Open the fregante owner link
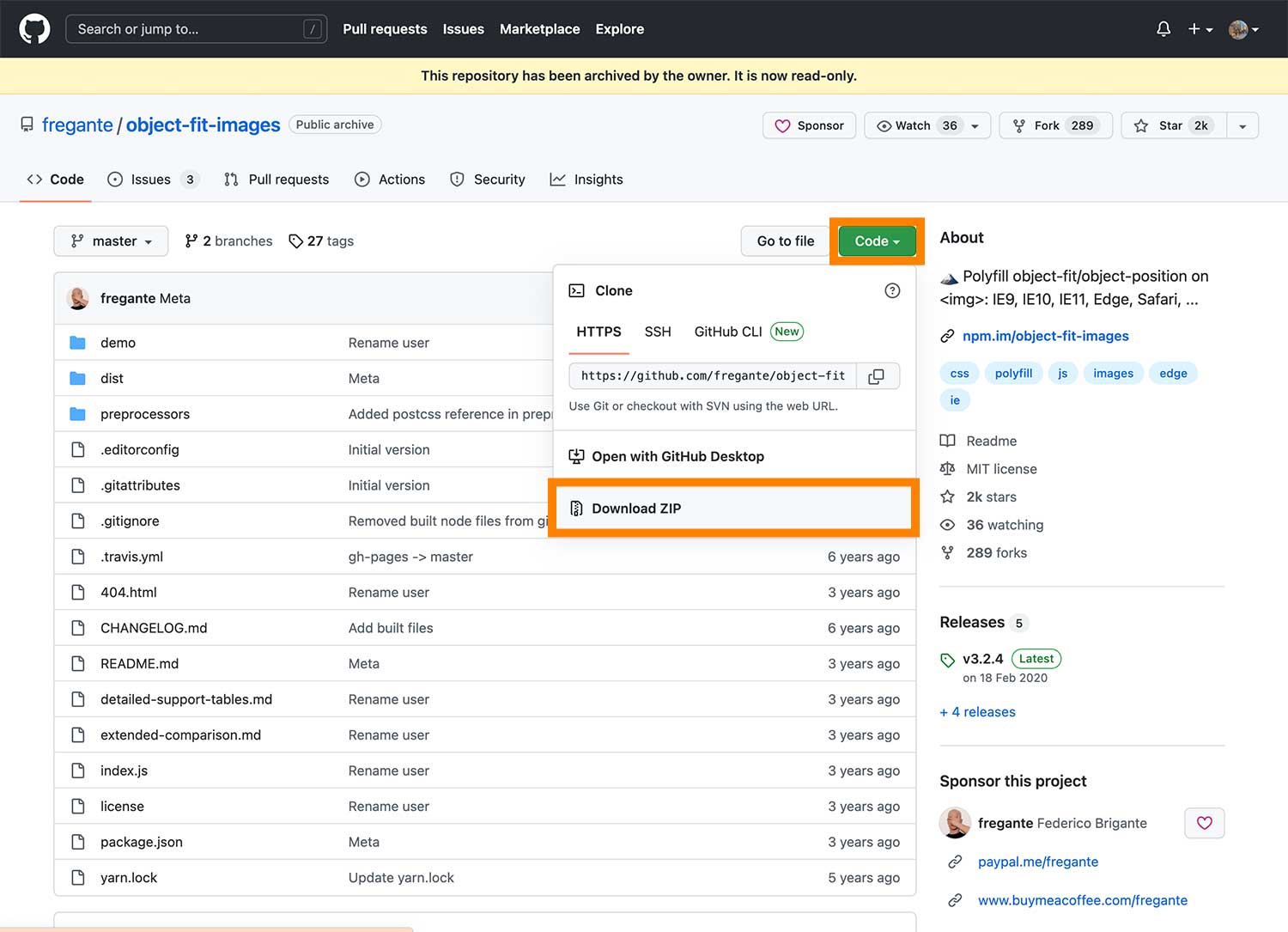The width and height of the screenshot is (1288, 932). tap(77, 125)
